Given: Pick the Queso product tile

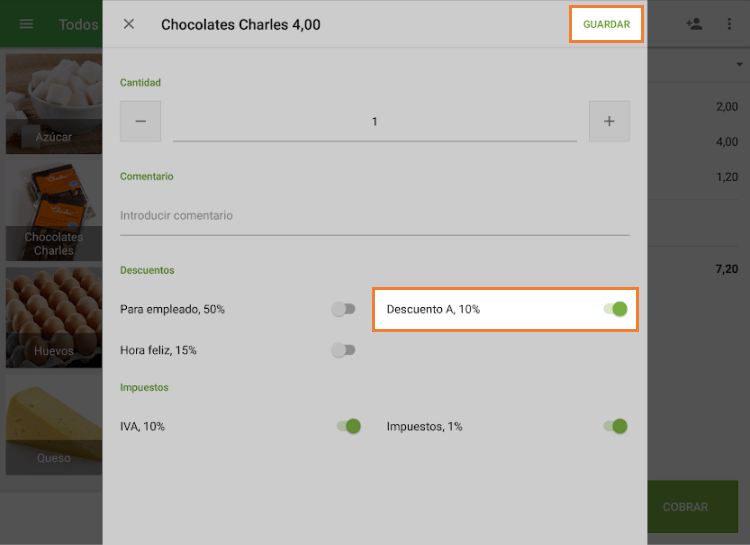Looking at the screenshot, I should (54, 425).
